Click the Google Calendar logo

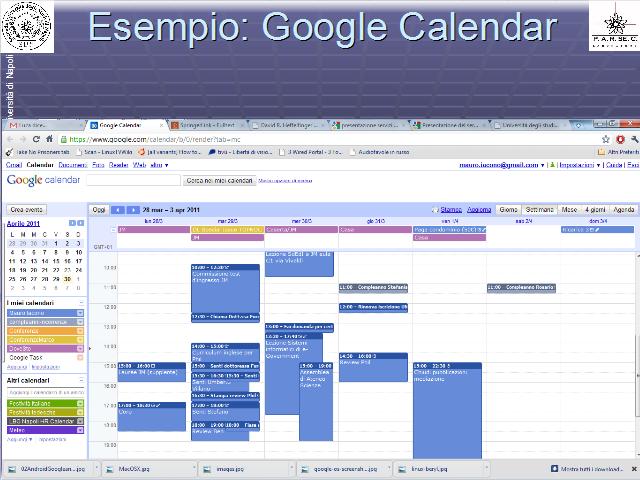(x=43, y=180)
